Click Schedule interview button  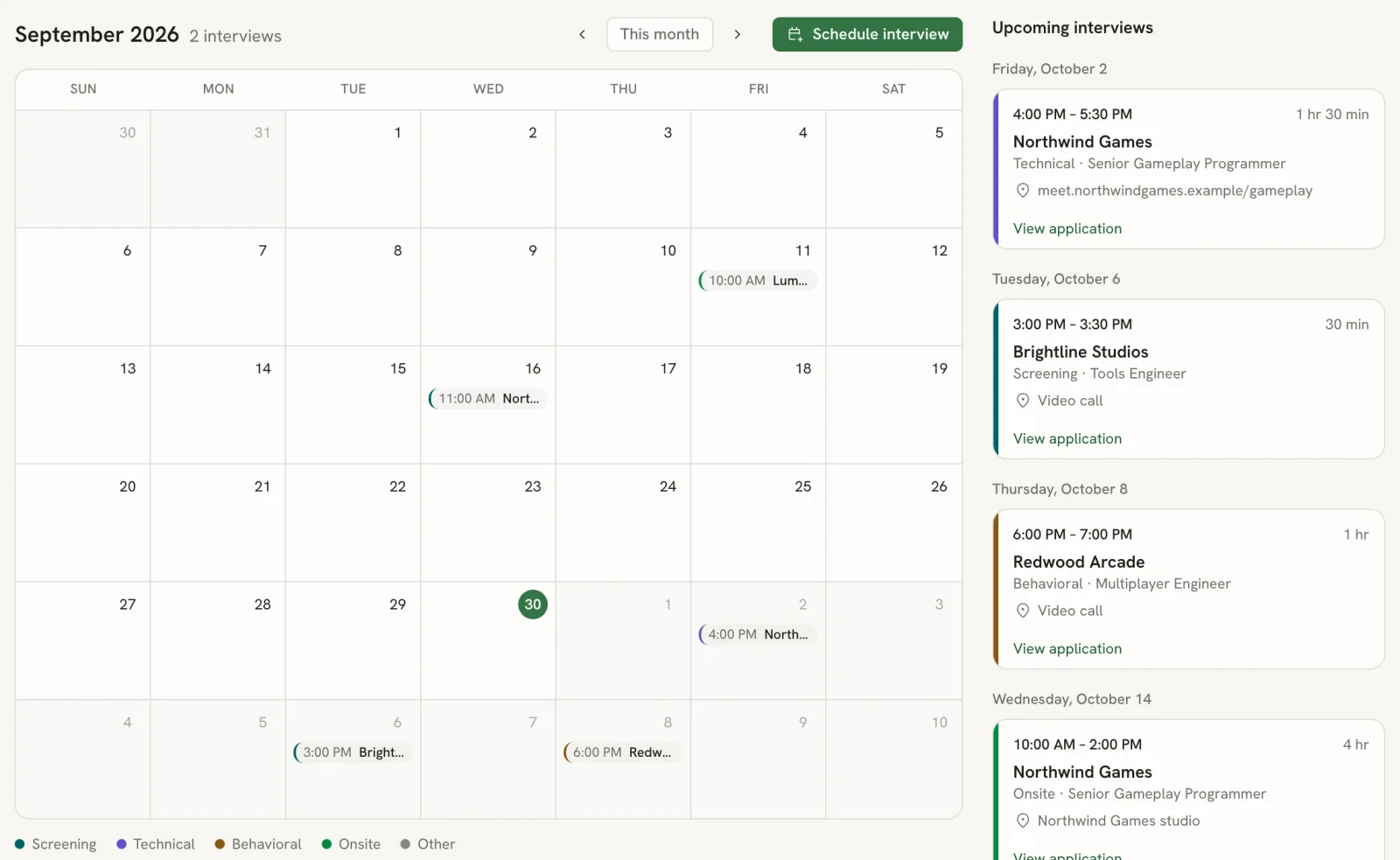tap(867, 34)
